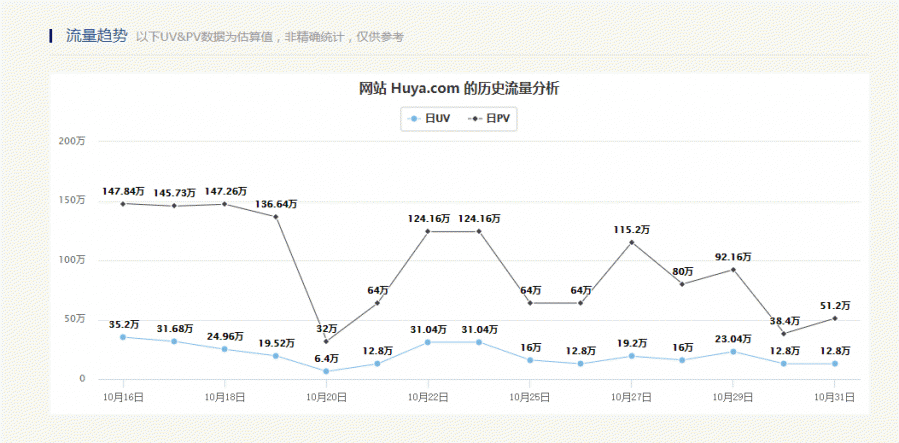Viewport: 899px width, 443px height.
Task: Click the 10月25日 x-axis label
Action: pyautogui.click(x=530, y=397)
